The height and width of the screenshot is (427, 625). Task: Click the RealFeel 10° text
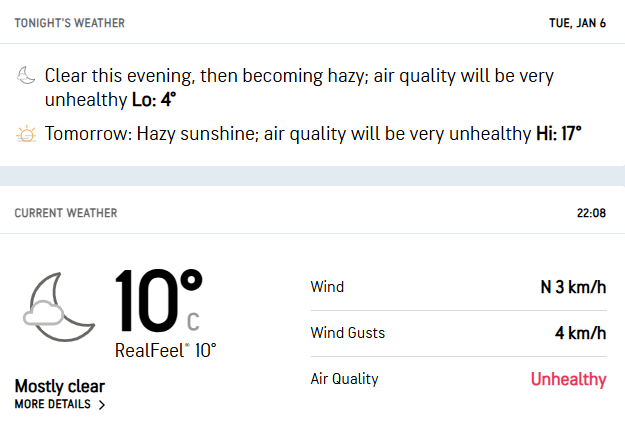tap(165, 350)
